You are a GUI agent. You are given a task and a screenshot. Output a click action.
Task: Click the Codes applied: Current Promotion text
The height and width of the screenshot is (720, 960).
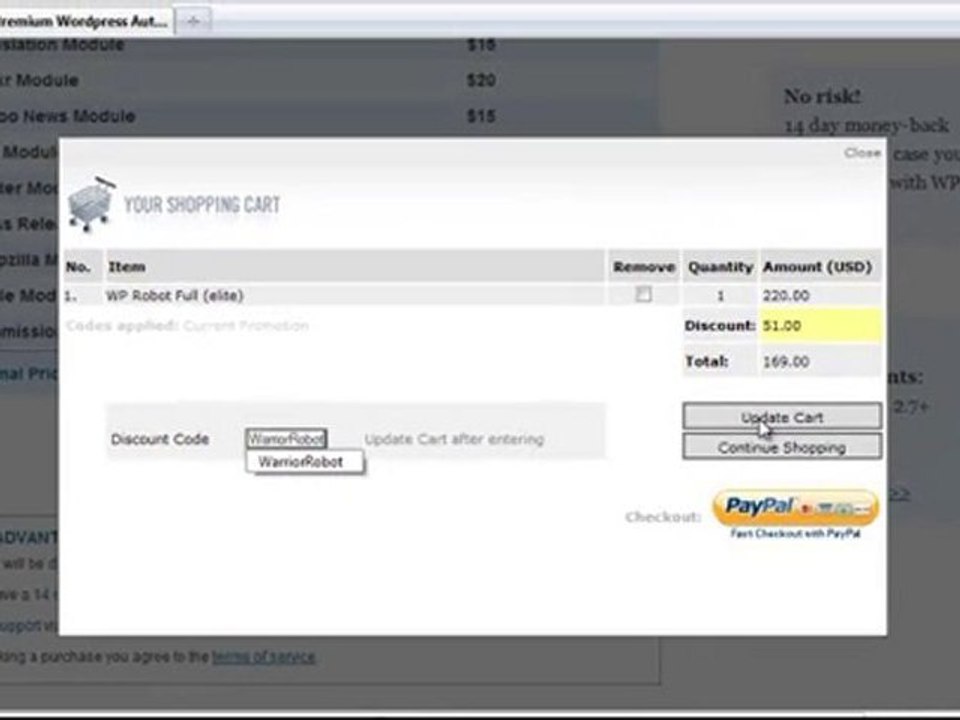click(187, 326)
